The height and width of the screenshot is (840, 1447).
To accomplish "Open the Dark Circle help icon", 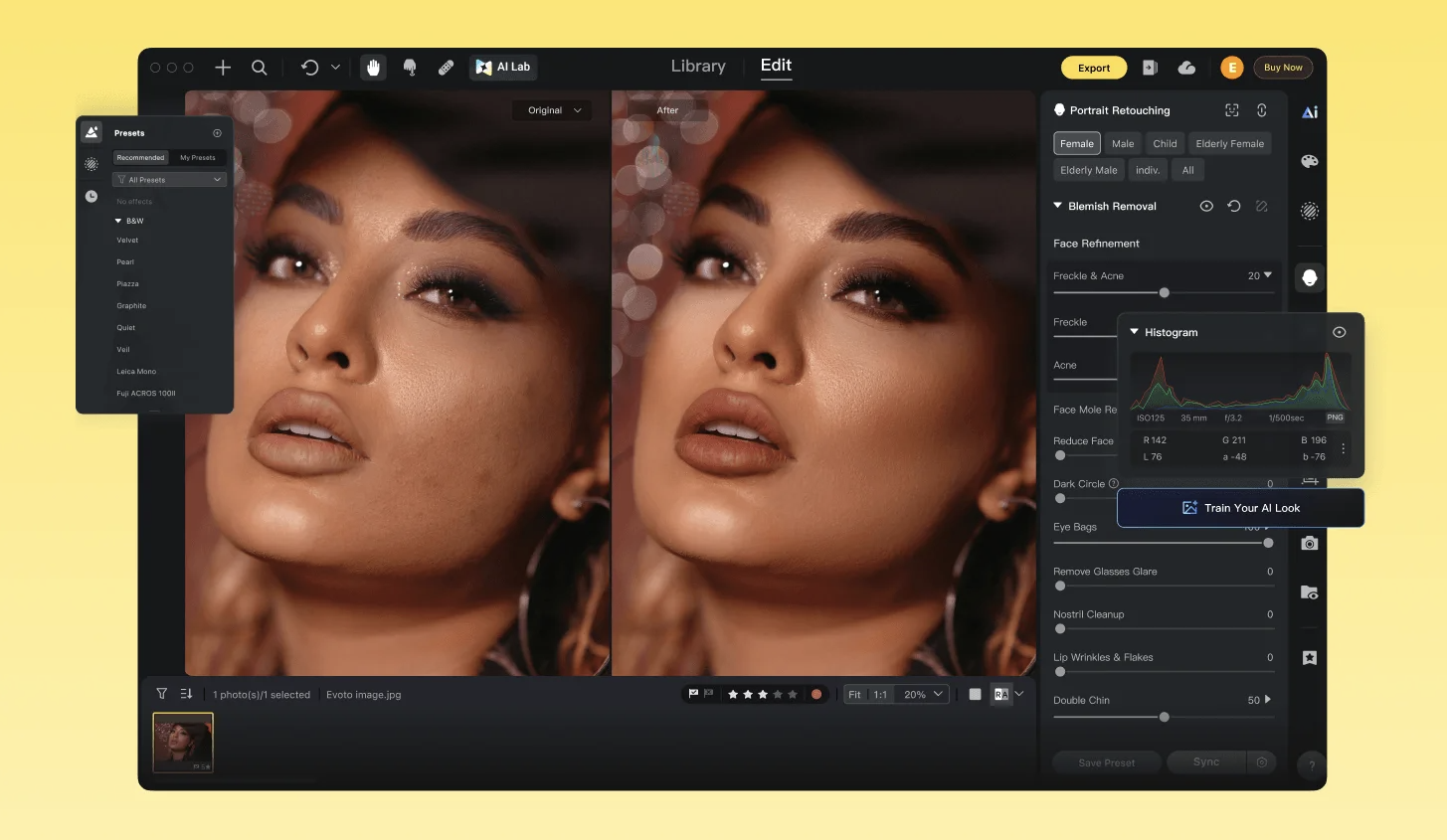I will click(x=1114, y=483).
